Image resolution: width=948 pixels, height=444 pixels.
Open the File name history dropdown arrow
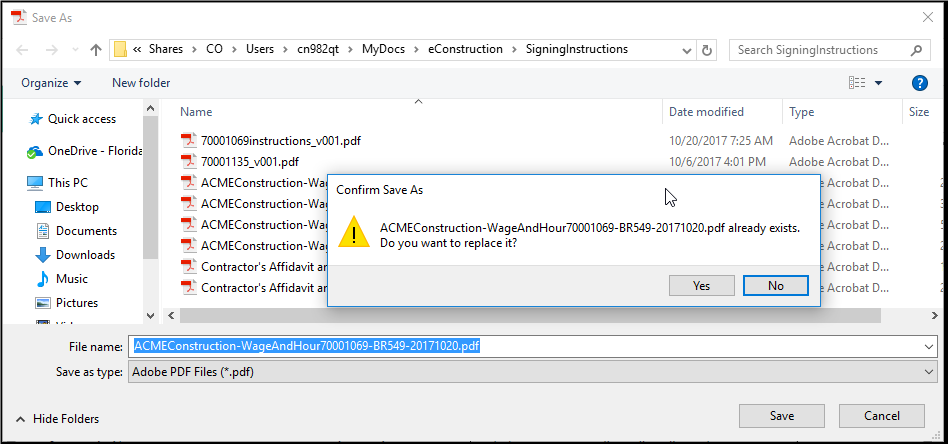click(930, 346)
